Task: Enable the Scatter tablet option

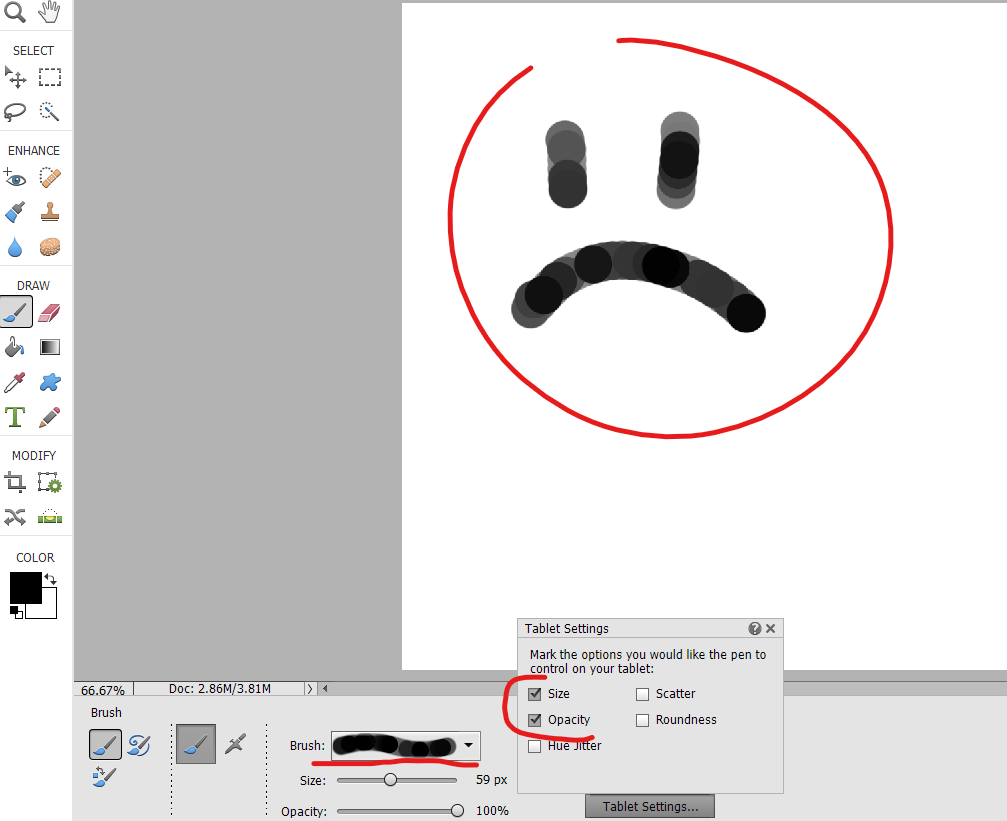Action: pos(641,693)
